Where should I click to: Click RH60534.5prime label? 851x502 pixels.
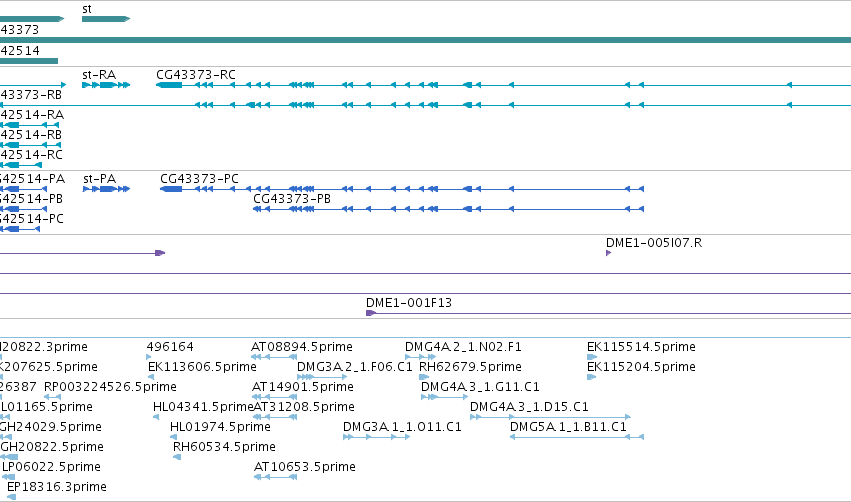(x=224, y=447)
